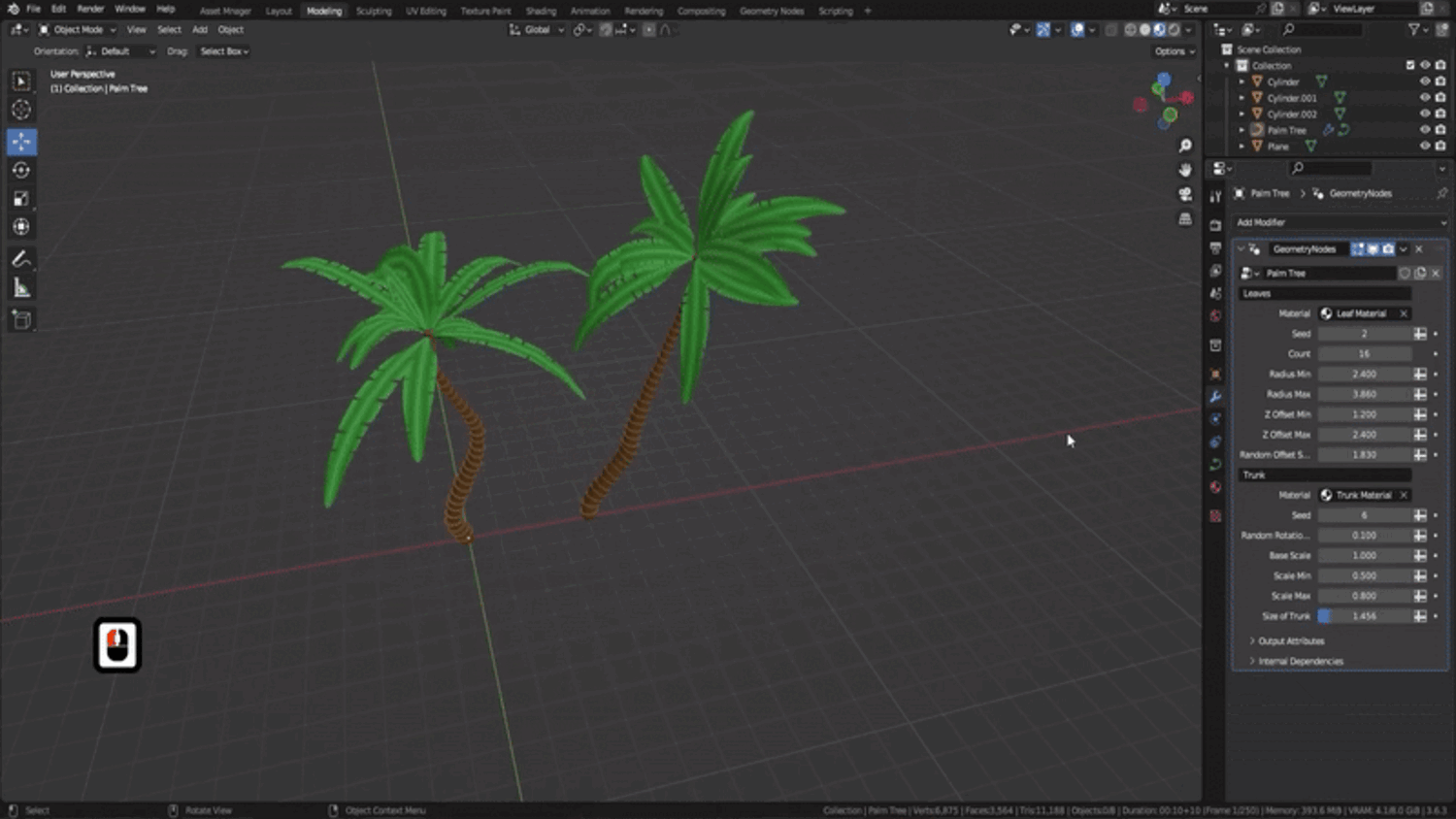Open the Add Modifier dropdown
The height and width of the screenshot is (819, 1456).
click(x=1340, y=222)
